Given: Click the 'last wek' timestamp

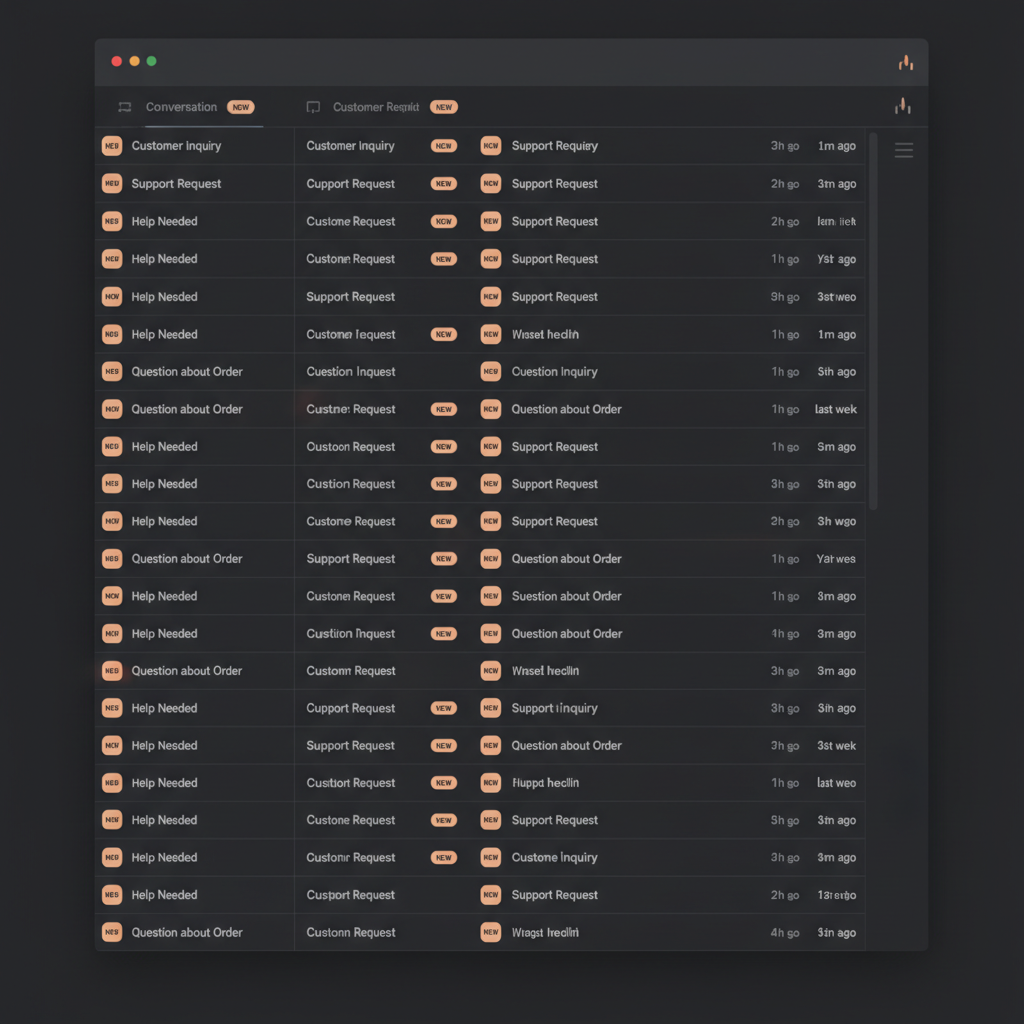Looking at the screenshot, I should [x=836, y=409].
